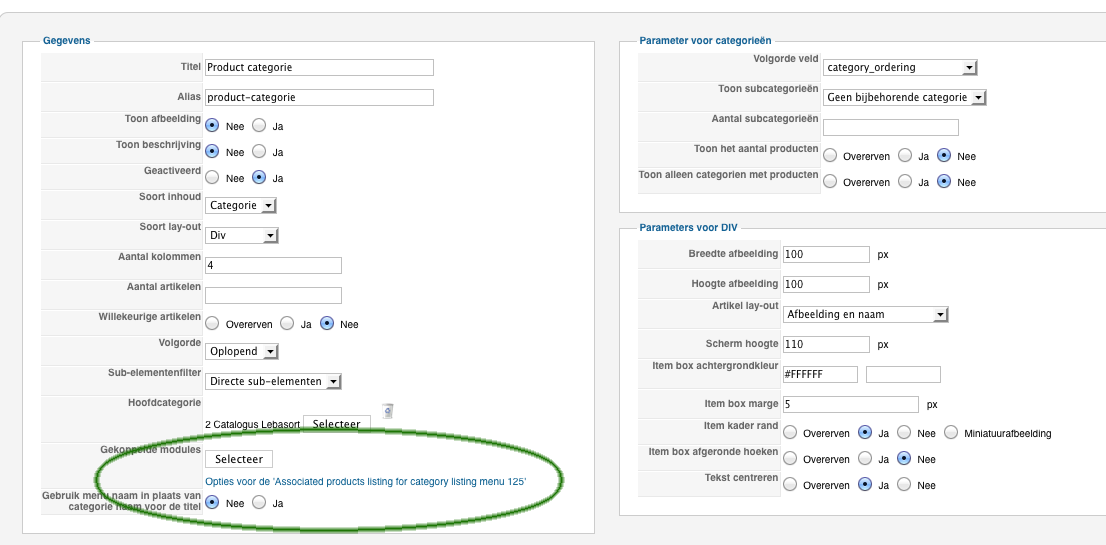Image resolution: width=1106 pixels, height=545 pixels.
Task: Click the Breedte afbeelding input field
Action: pos(826,254)
